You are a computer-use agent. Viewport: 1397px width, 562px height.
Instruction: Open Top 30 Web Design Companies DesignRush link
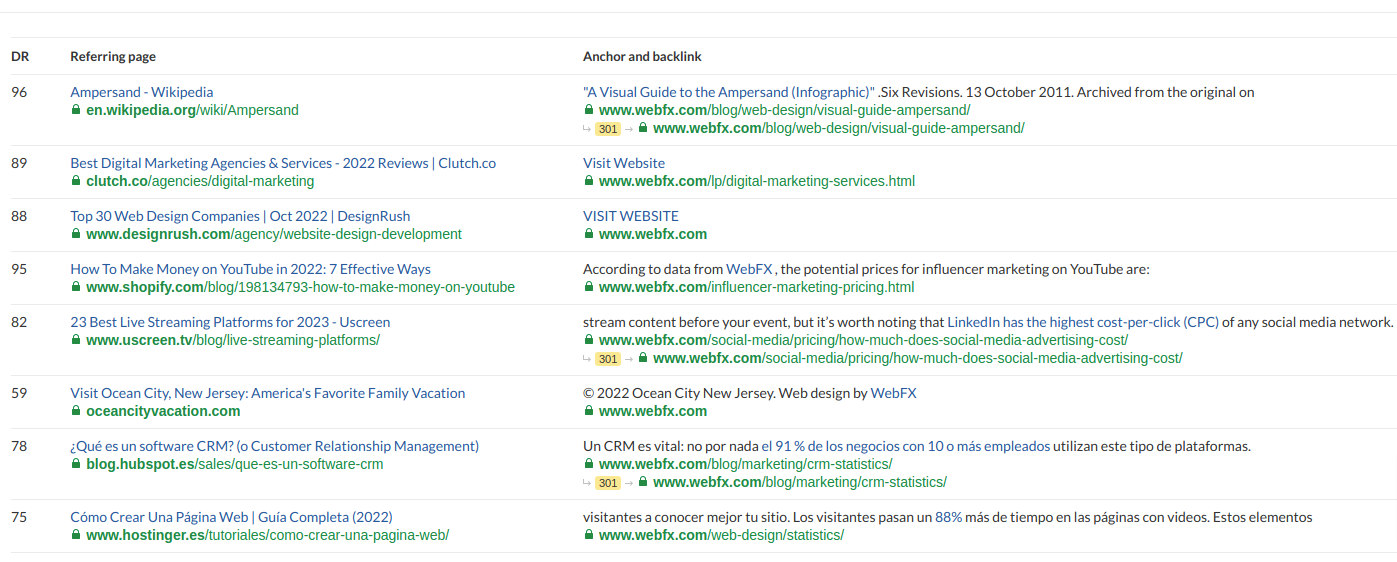tap(240, 216)
